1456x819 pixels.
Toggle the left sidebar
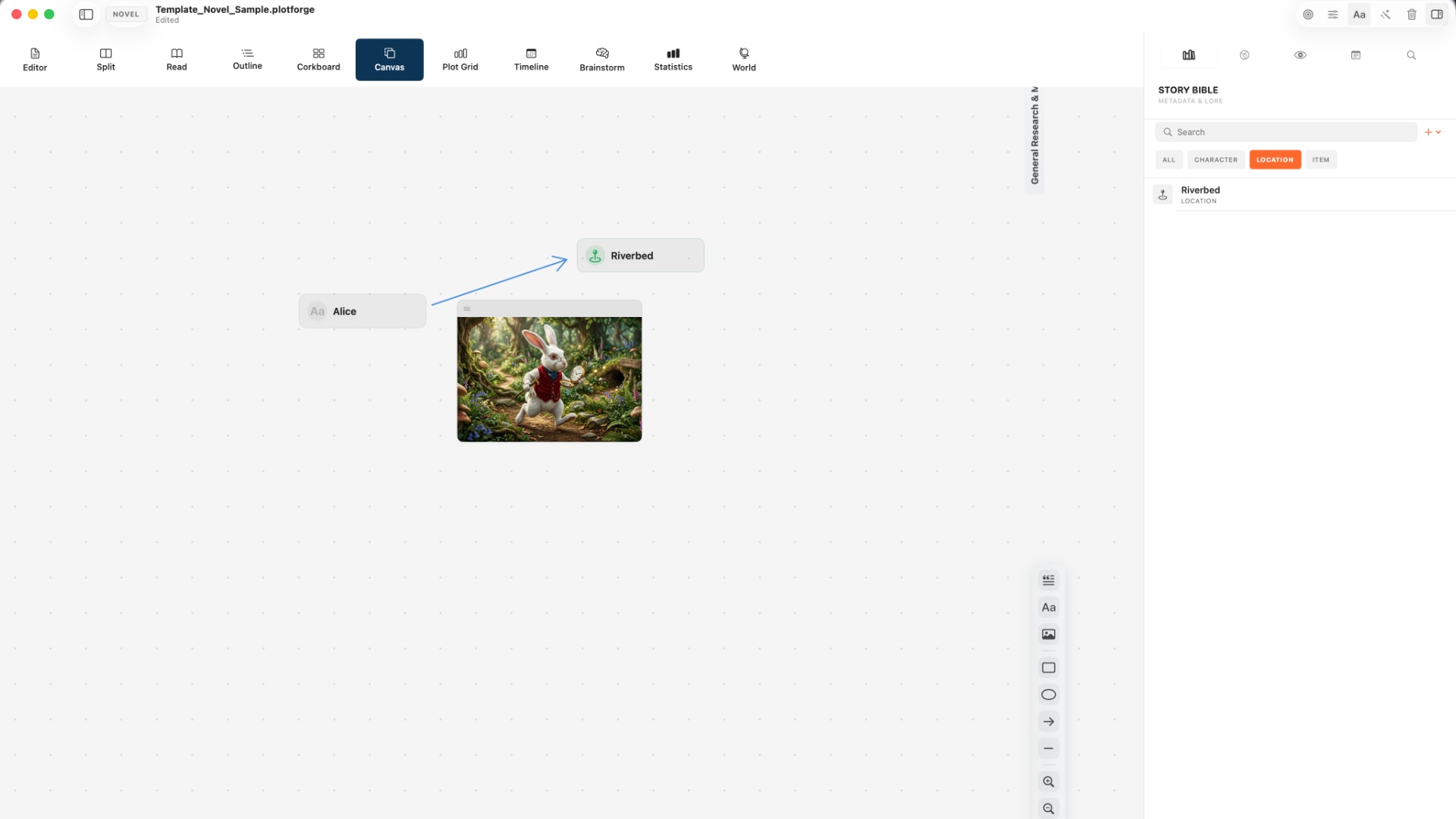[x=86, y=14]
